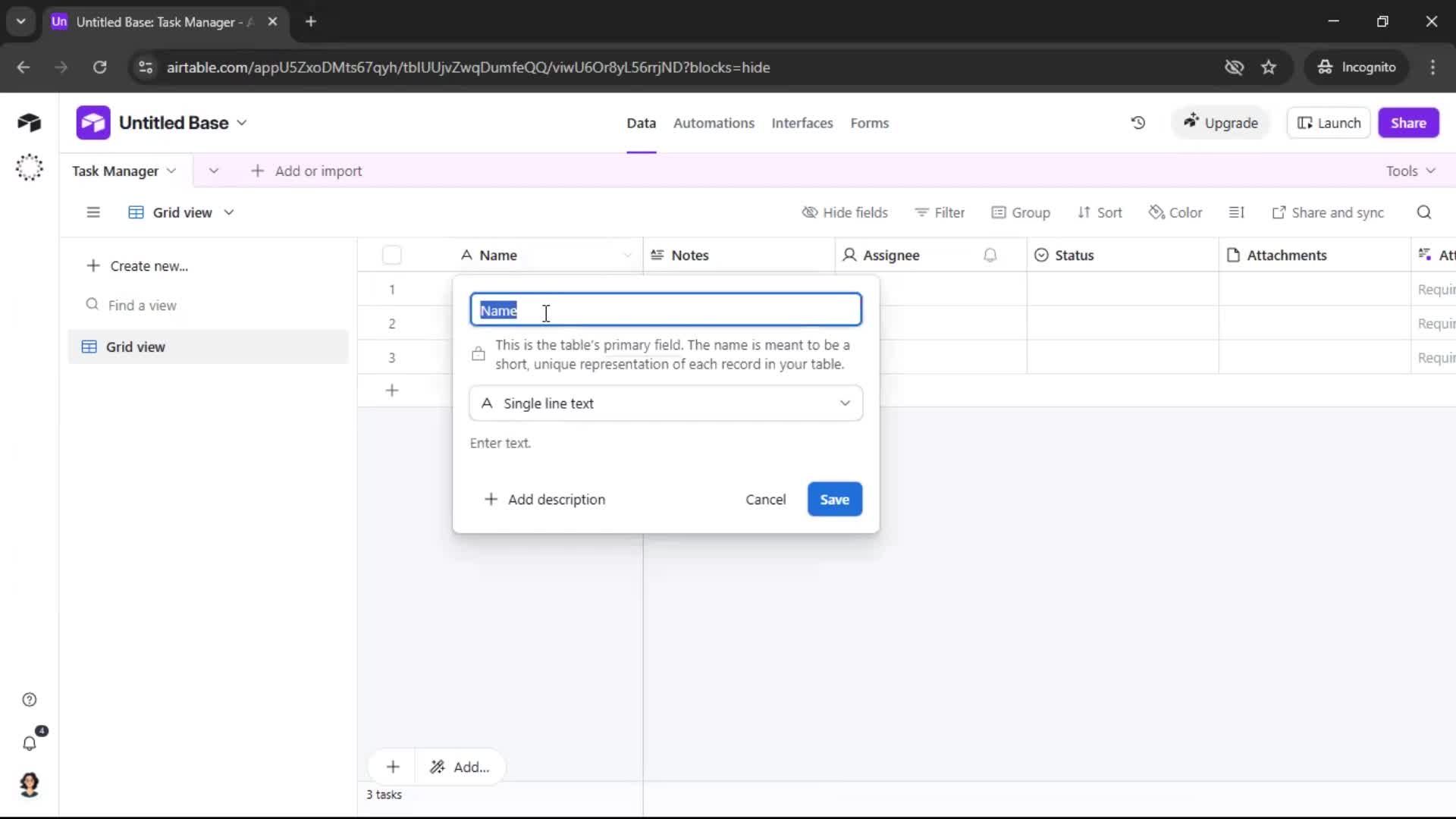This screenshot has height=819, width=1456.
Task: Switch to the Automations tab
Action: (x=714, y=123)
